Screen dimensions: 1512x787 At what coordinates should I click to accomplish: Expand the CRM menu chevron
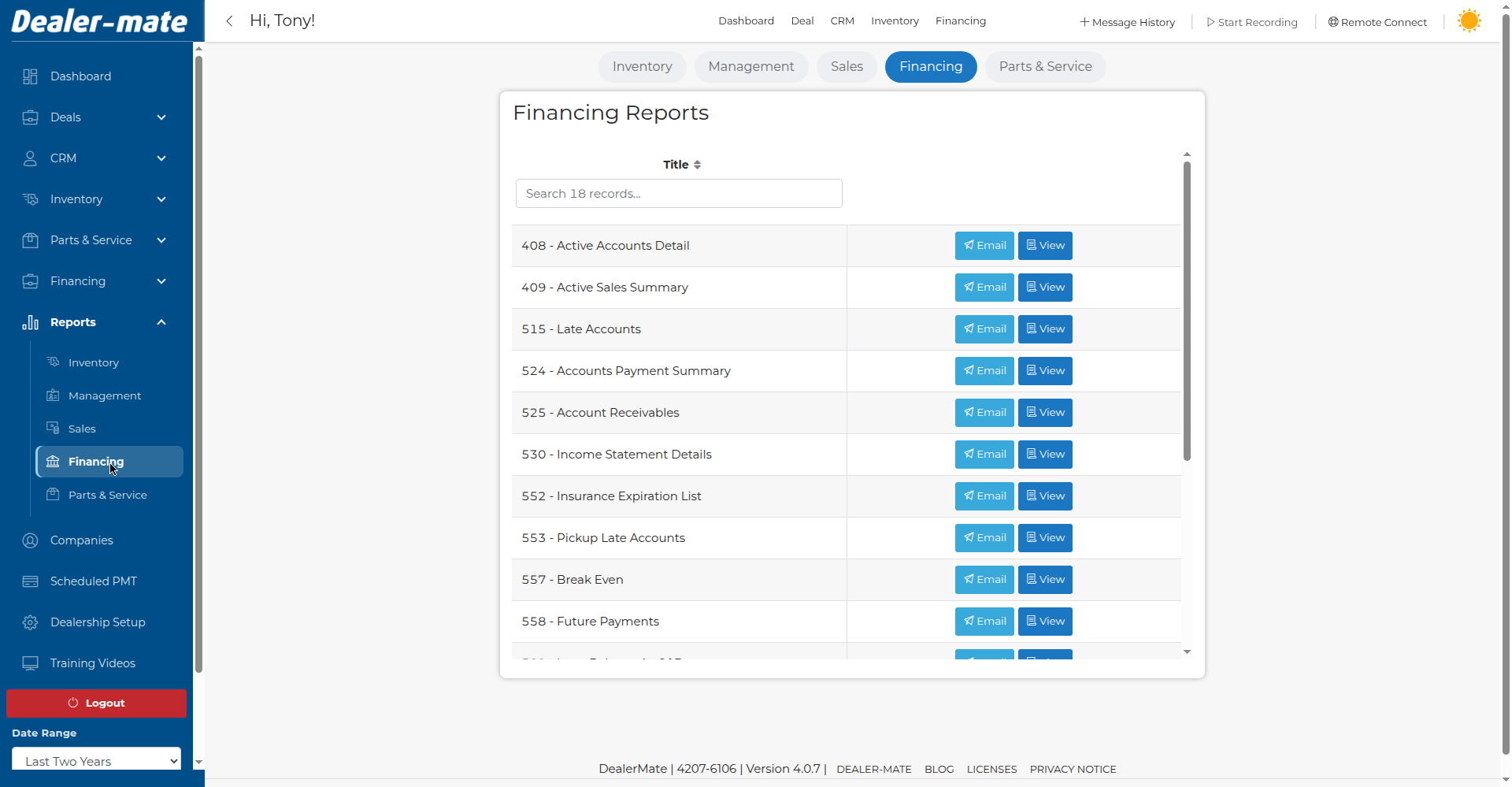tap(161, 158)
